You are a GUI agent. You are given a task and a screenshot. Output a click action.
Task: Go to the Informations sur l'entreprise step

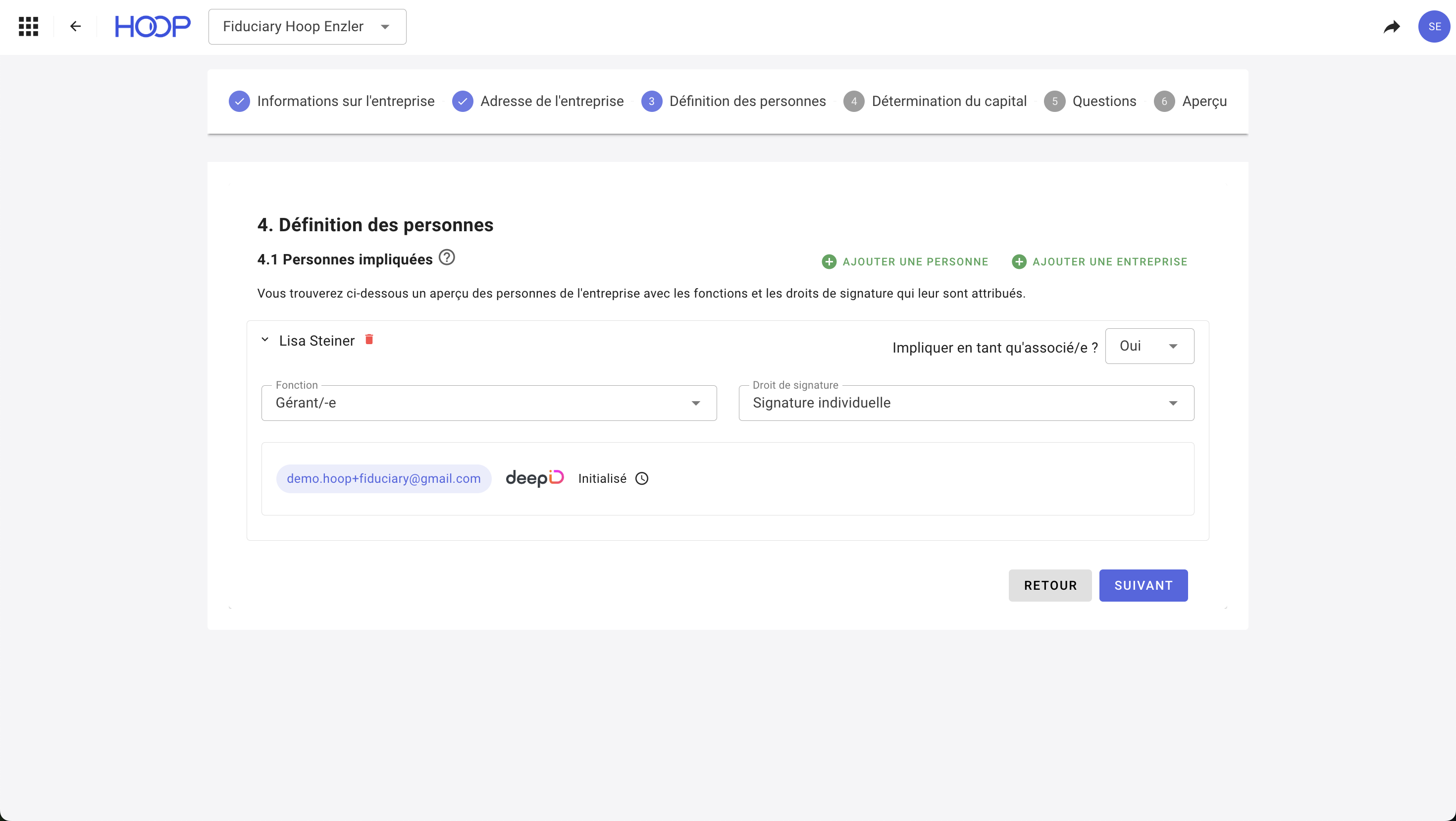[332, 101]
